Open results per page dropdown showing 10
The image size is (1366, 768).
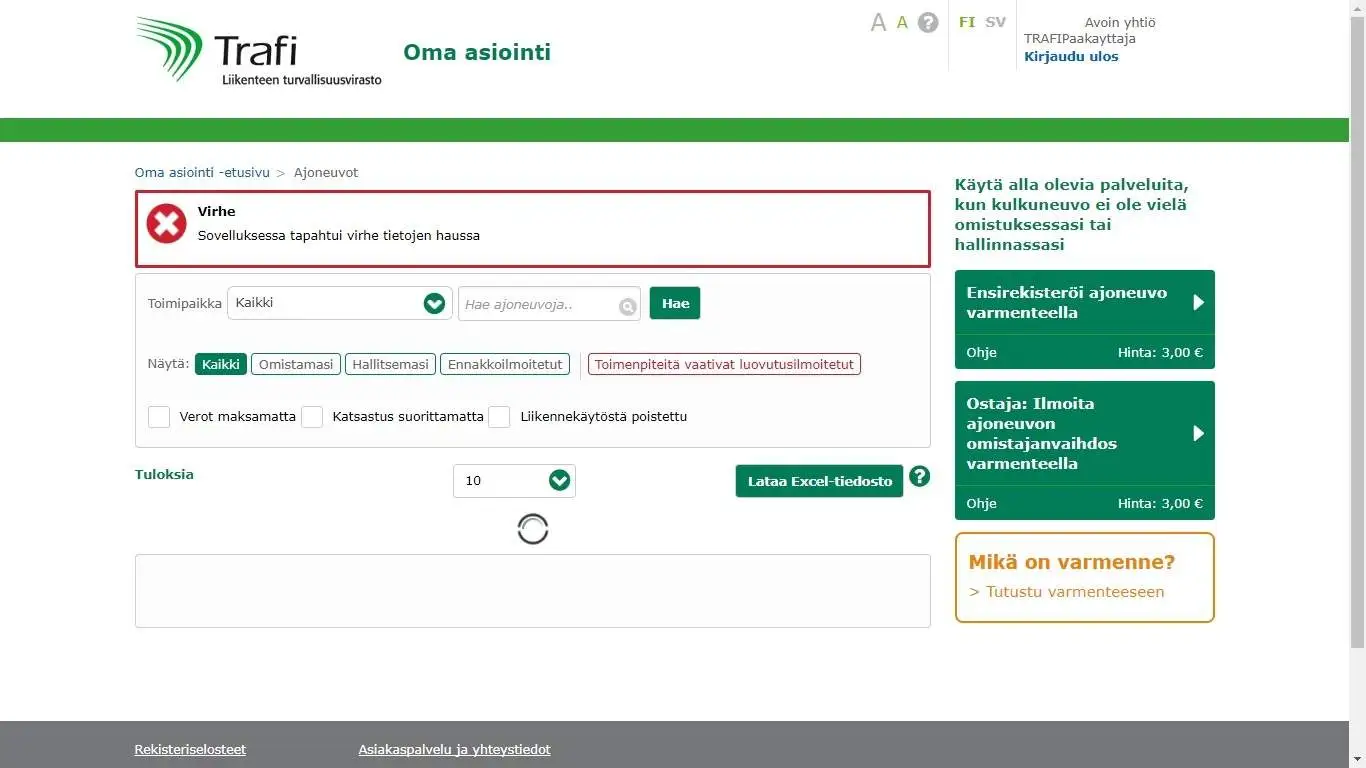(514, 481)
